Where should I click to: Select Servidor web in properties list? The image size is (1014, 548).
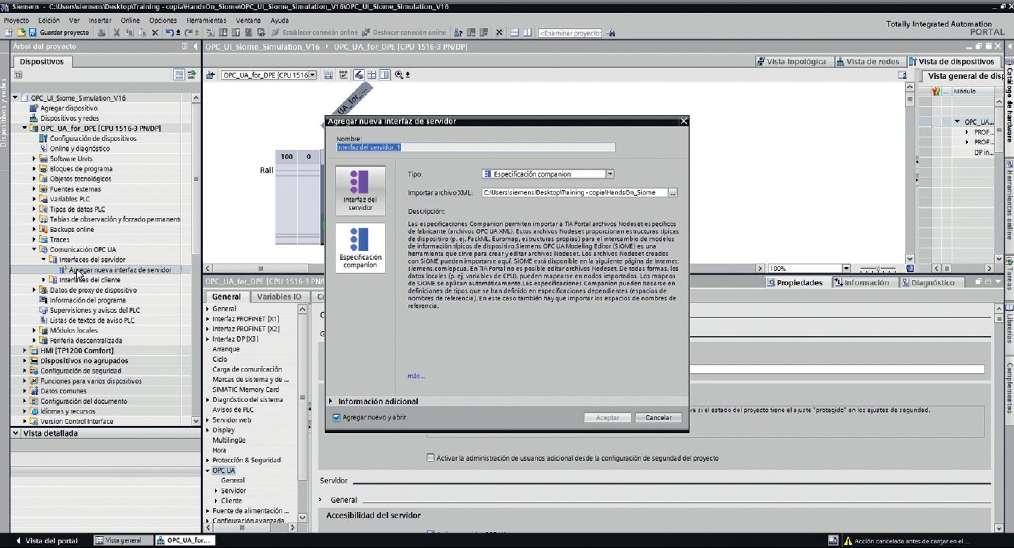click(232, 420)
